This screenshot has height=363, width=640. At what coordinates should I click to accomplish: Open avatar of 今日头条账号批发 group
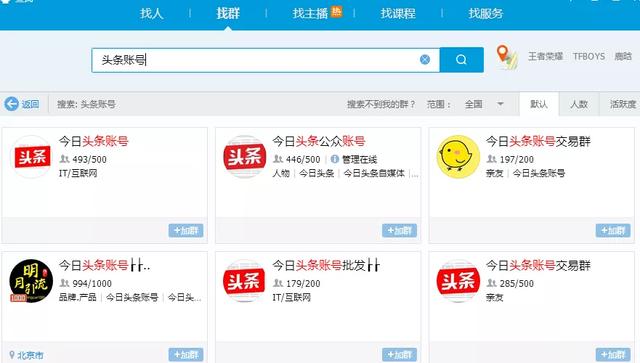click(x=244, y=281)
